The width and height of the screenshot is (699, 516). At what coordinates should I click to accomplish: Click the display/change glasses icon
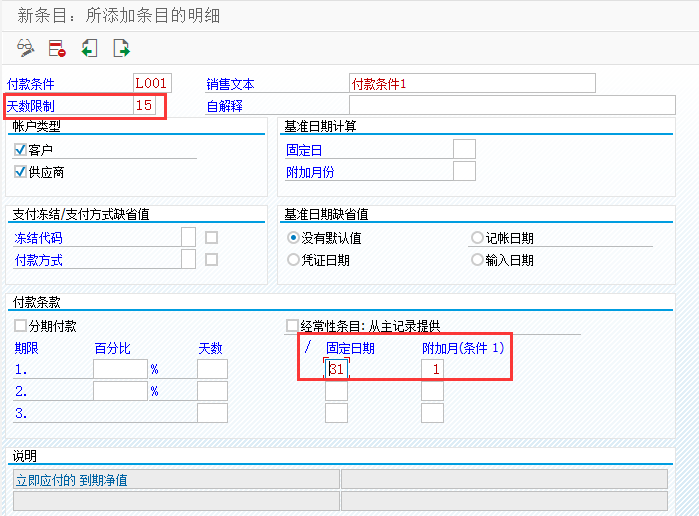[x=25, y=48]
